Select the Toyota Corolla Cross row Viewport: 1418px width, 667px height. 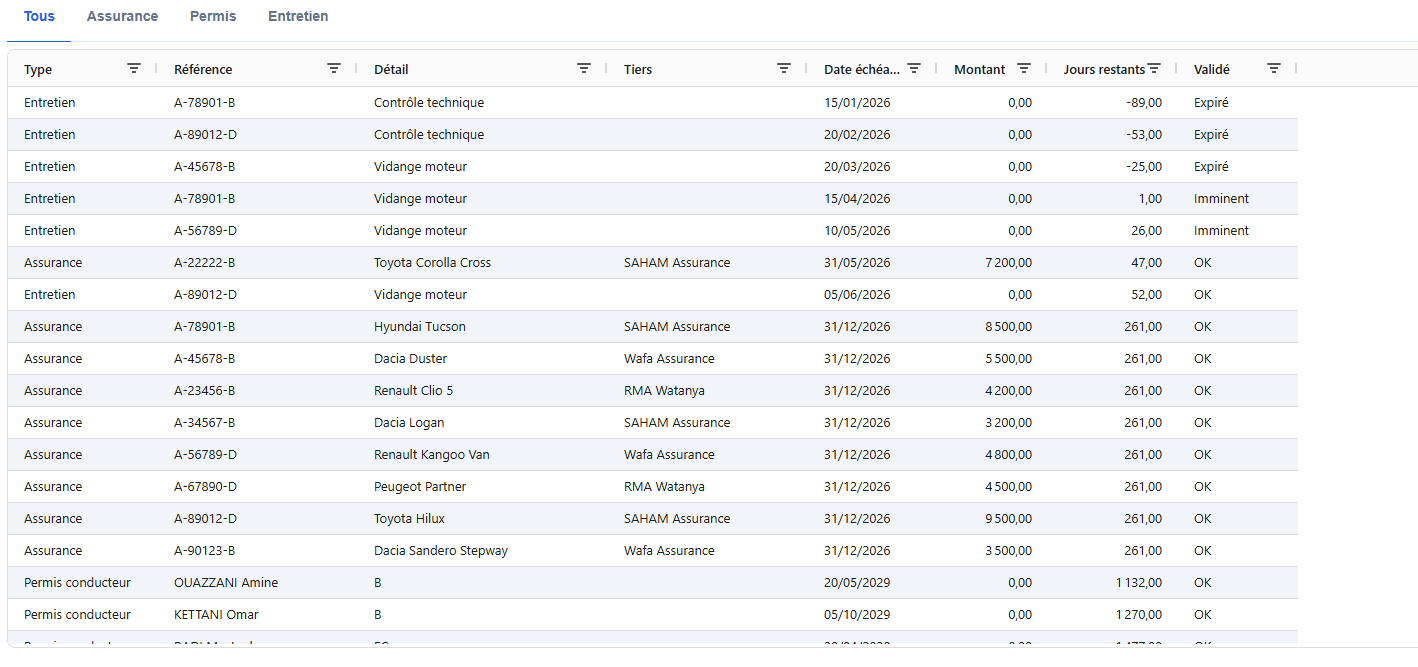coord(432,263)
